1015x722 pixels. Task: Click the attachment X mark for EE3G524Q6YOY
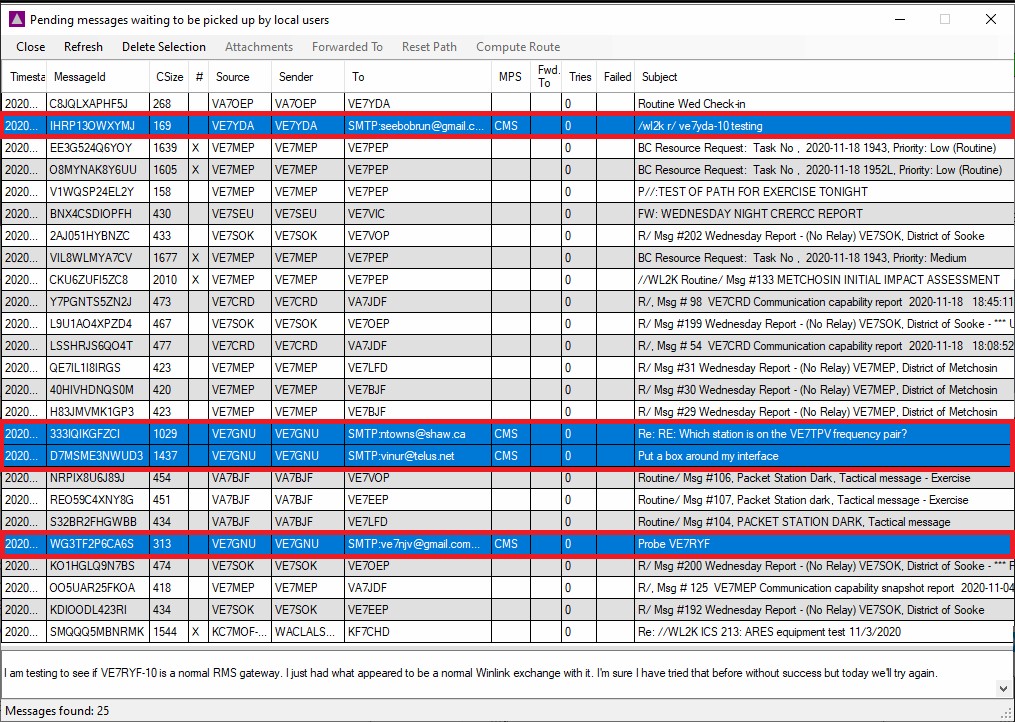click(198, 147)
